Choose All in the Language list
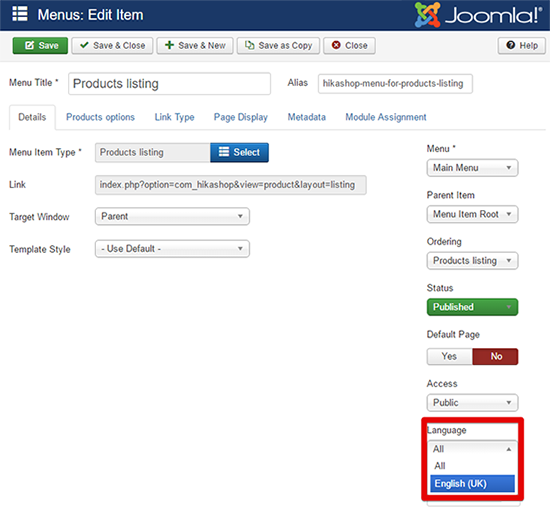 click(472, 466)
